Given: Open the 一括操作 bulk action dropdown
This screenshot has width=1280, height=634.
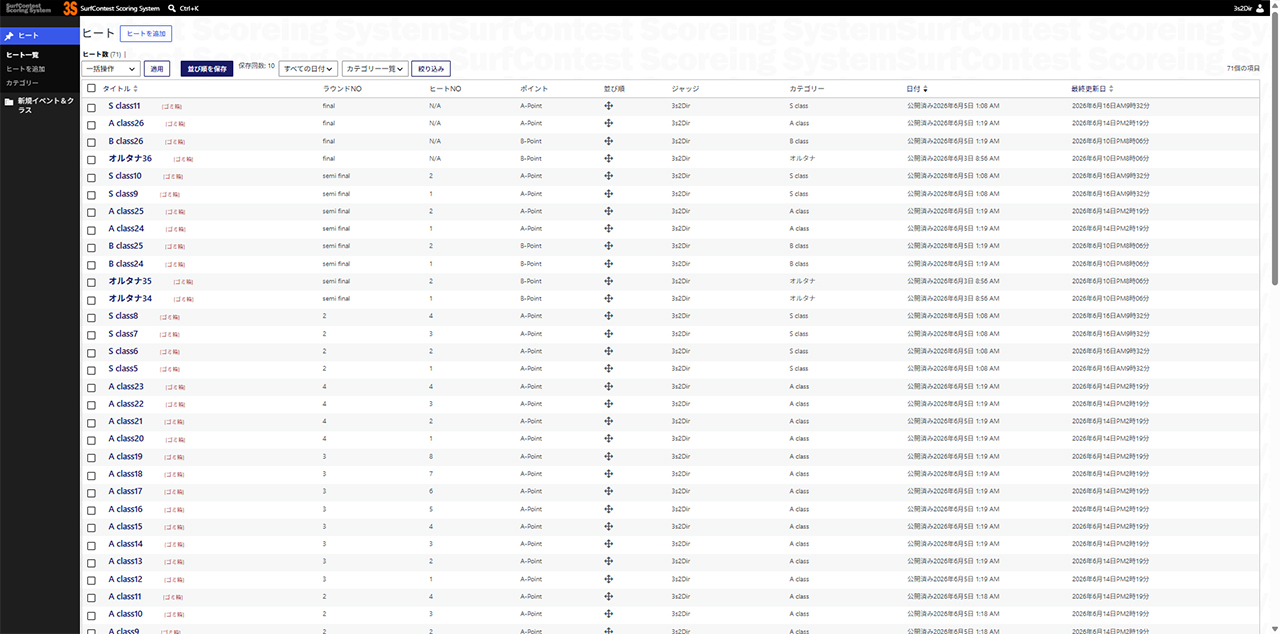Looking at the screenshot, I should [x=111, y=69].
